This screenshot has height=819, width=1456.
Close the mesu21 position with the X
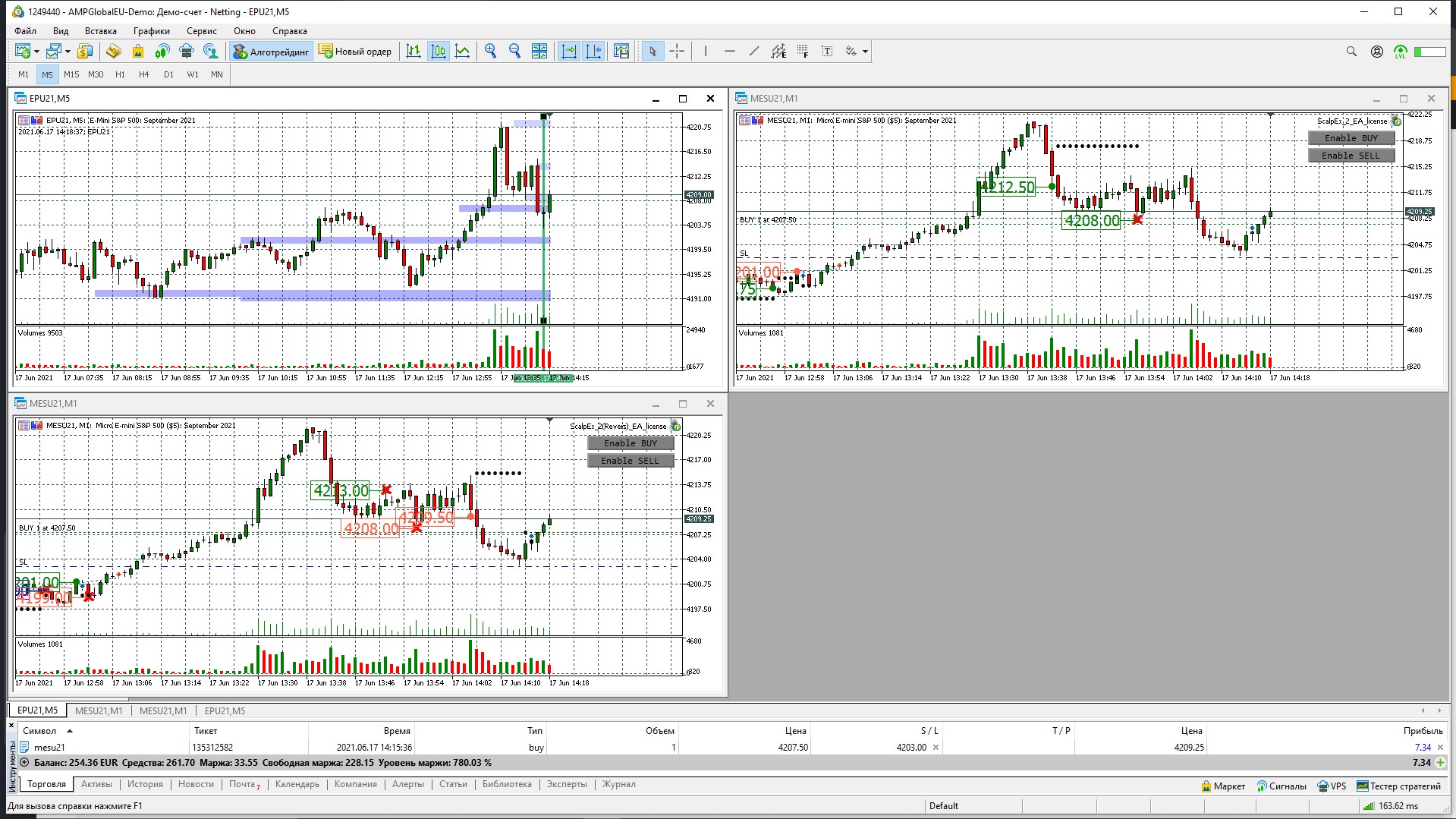pyautogui.click(x=1439, y=748)
